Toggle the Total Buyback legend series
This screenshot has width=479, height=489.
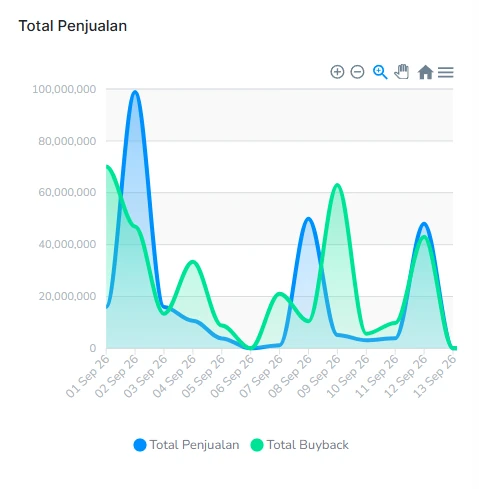pyautogui.click(x=299, y=445)
